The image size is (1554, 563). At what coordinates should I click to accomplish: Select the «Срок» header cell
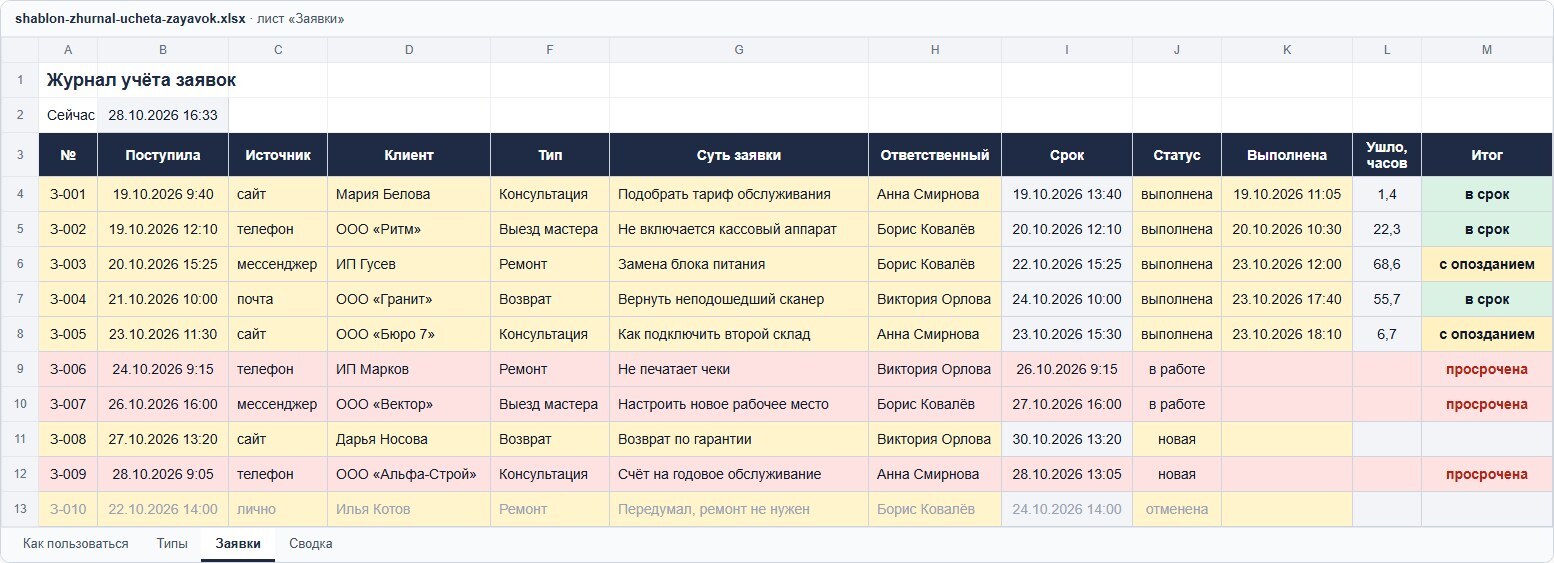[x=1067, y=155]
